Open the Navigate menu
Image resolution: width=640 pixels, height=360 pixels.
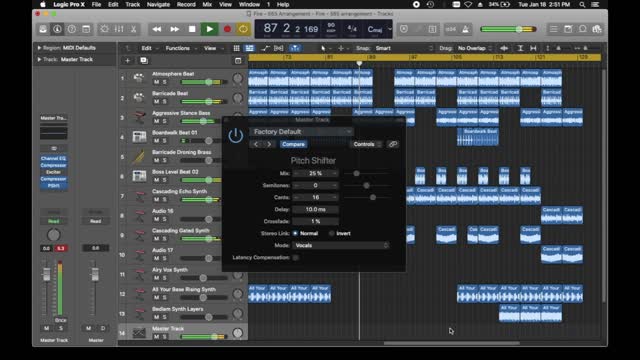[158, 4]
